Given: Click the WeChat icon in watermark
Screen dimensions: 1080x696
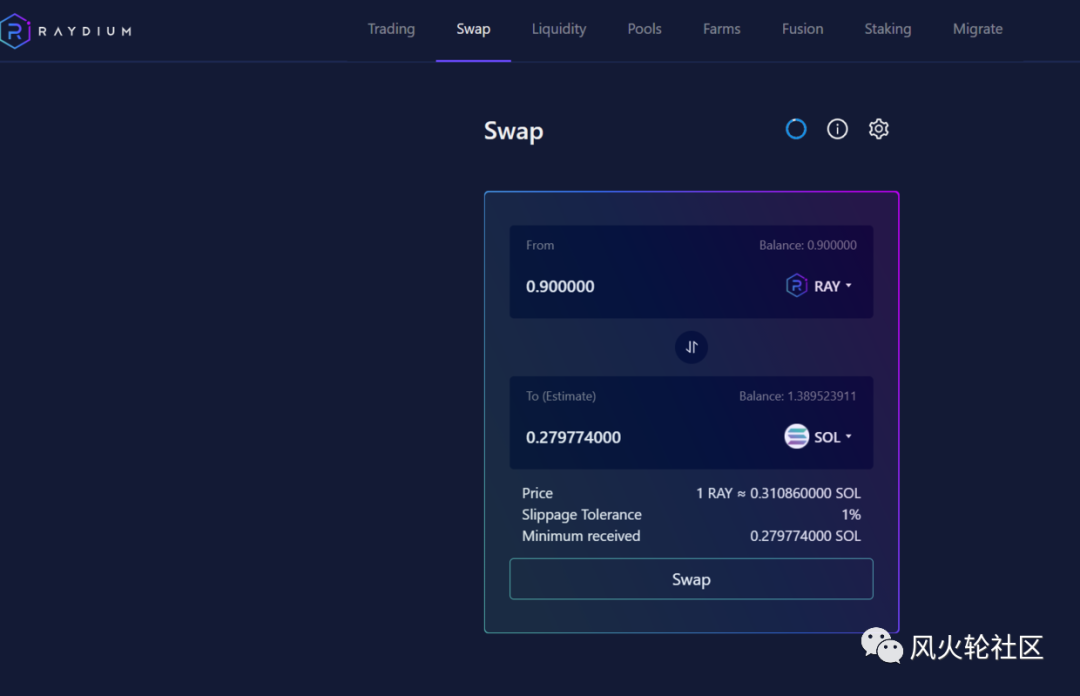Looking at the screenshot, I should click(881, 646).
